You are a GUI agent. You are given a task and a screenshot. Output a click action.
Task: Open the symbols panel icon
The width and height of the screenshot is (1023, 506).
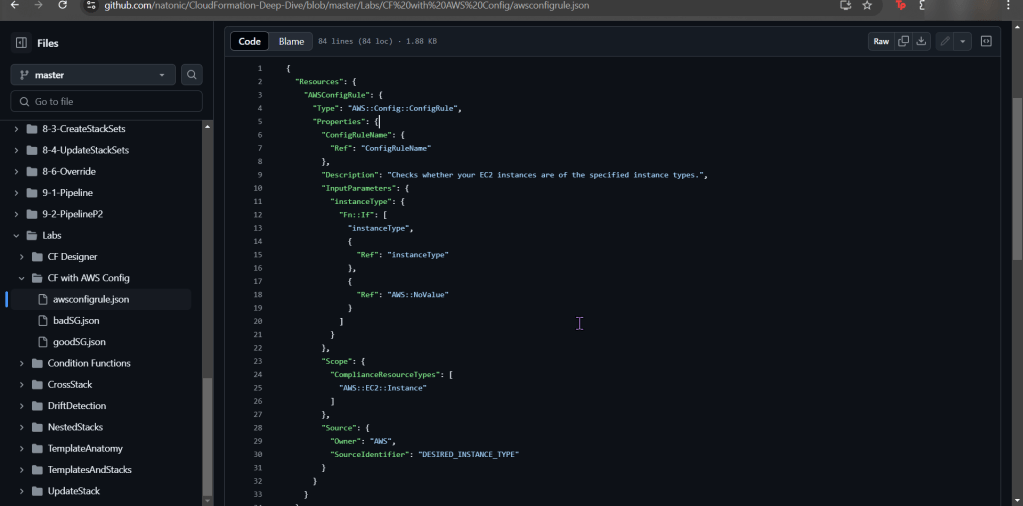pyautogui.click(x=986, y=42)
